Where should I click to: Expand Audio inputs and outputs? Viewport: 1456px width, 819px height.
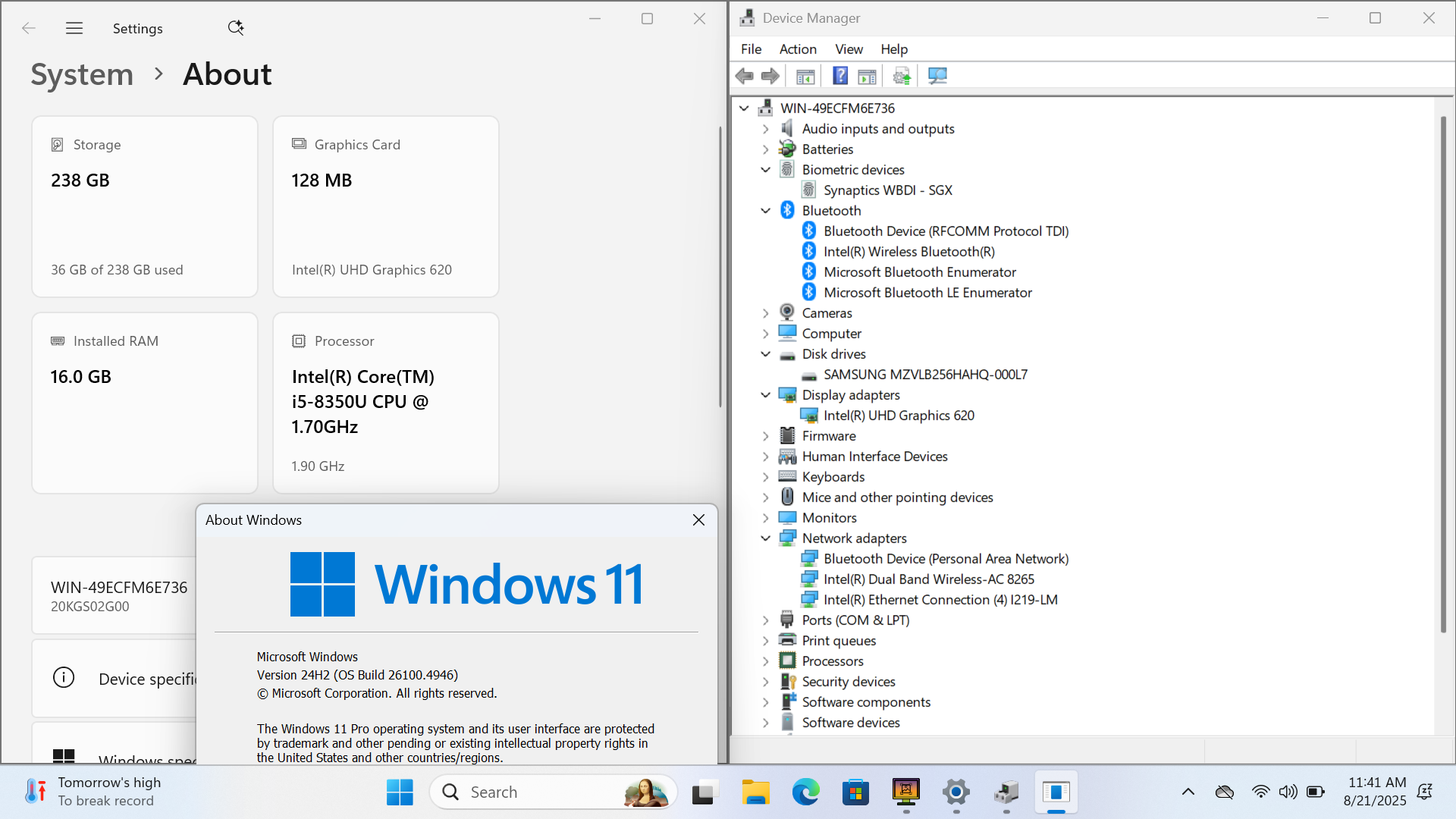coord(766,129)
